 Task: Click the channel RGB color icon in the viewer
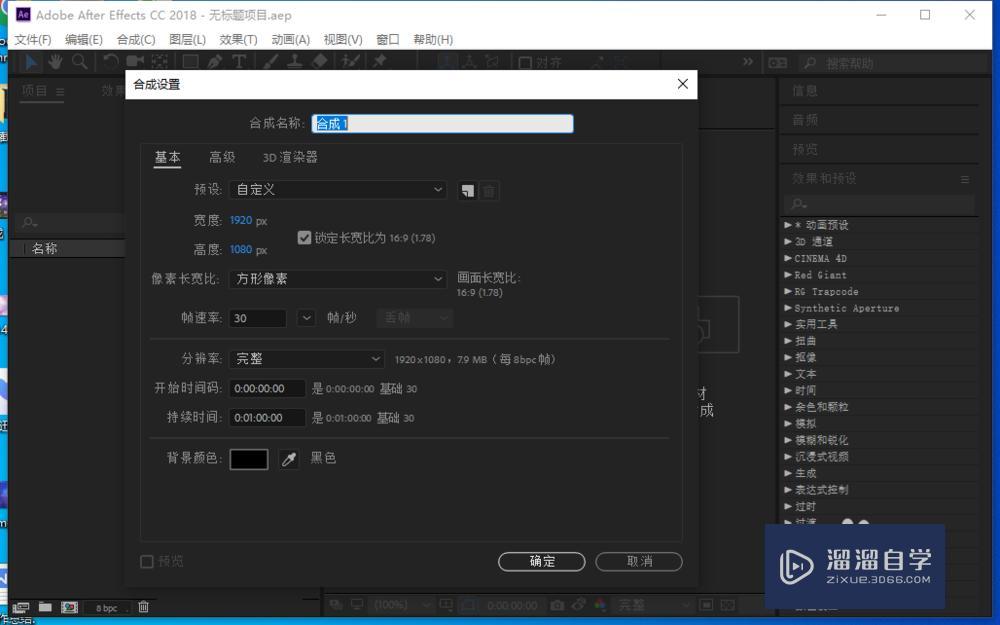(x=600, y=605)
